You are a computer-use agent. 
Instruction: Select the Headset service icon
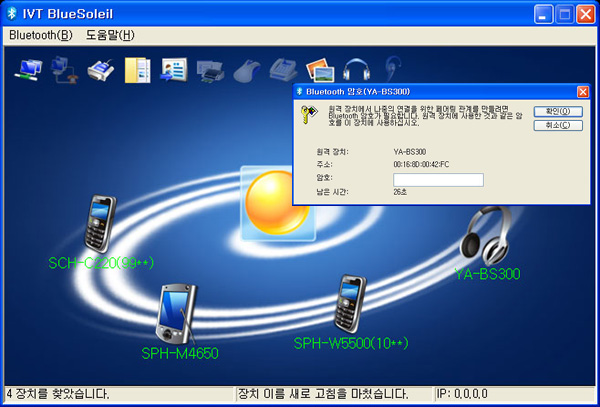coord(393,69)
